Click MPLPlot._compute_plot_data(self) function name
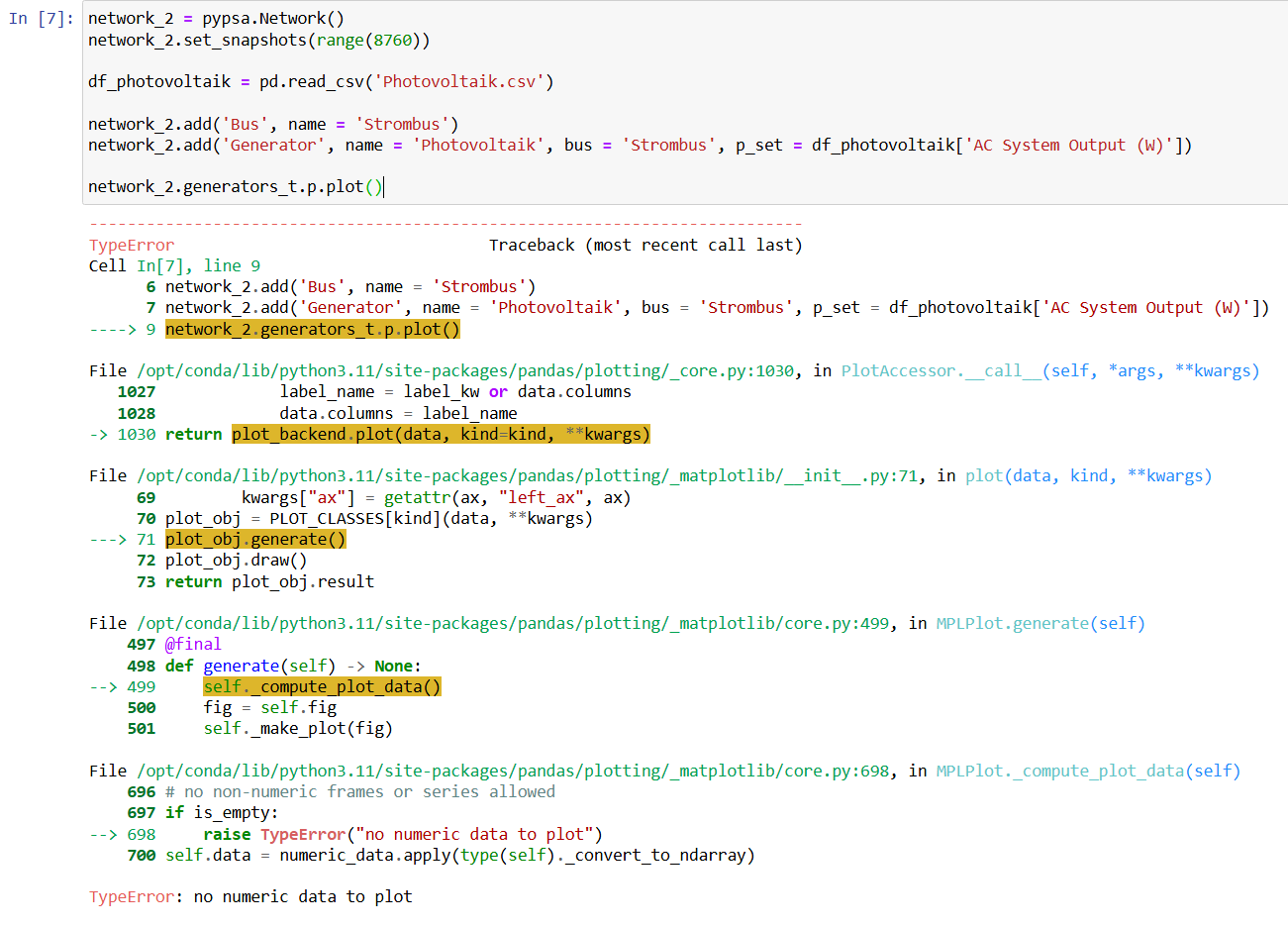The image size is (1288, 928). (x=1088, y=772)
